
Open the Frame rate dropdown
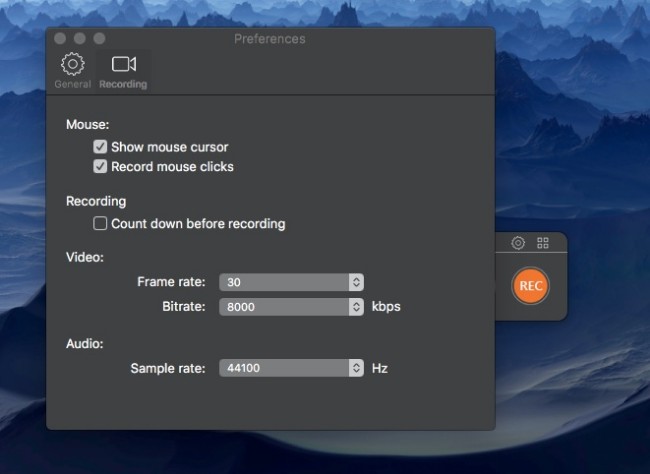pos(291,282)
